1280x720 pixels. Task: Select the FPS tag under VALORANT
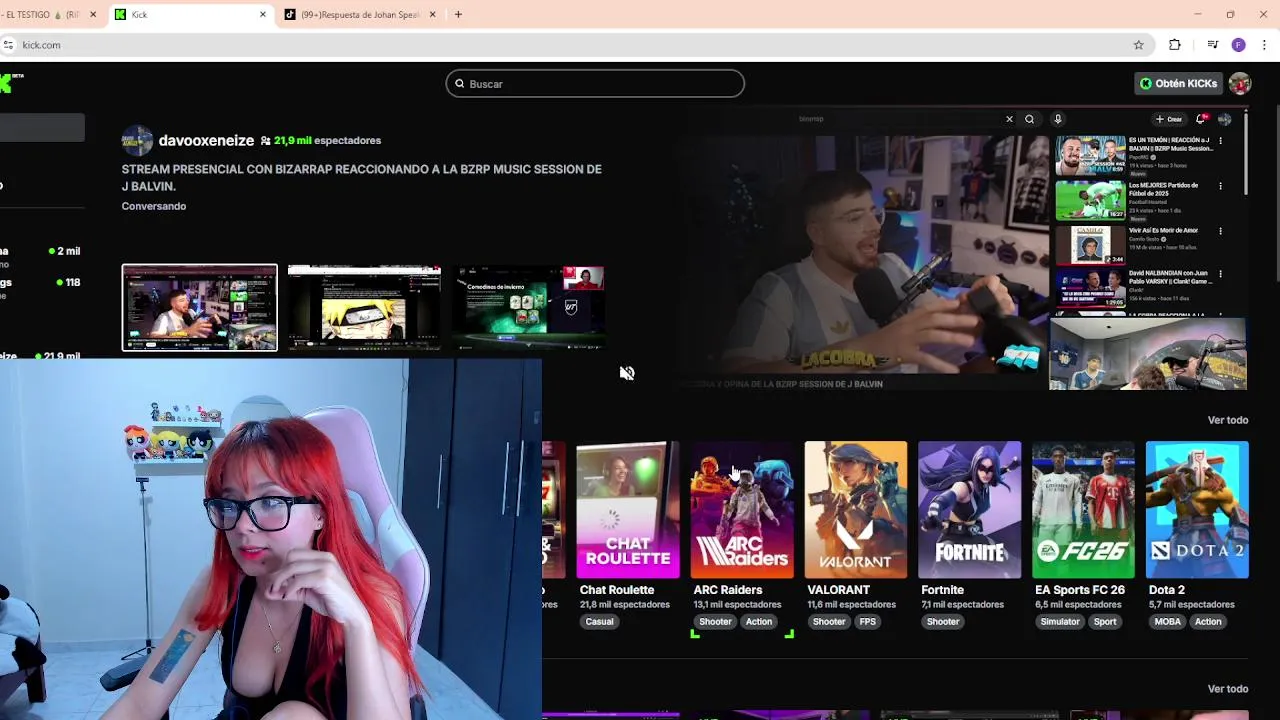[868, 622]
